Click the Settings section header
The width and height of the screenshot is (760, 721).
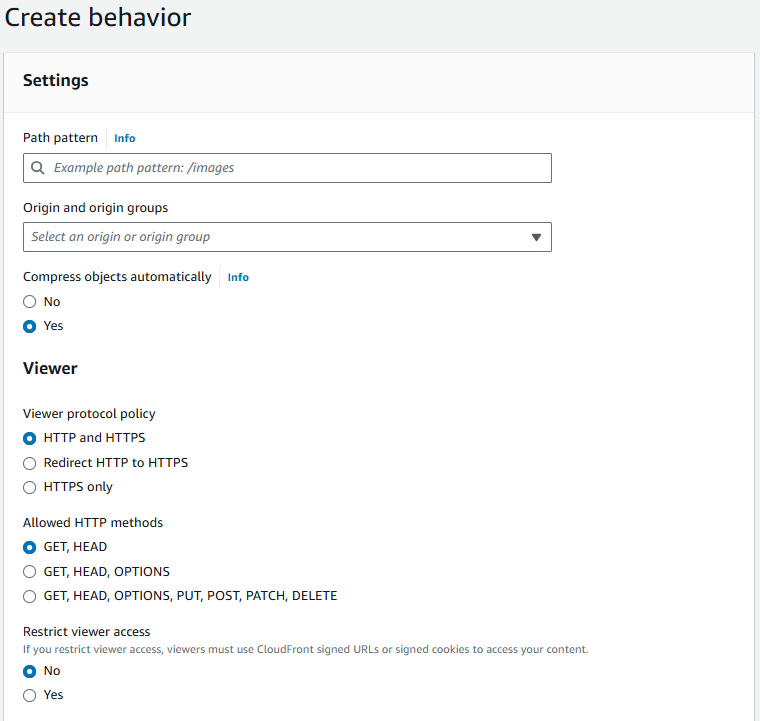click(56, 81)
